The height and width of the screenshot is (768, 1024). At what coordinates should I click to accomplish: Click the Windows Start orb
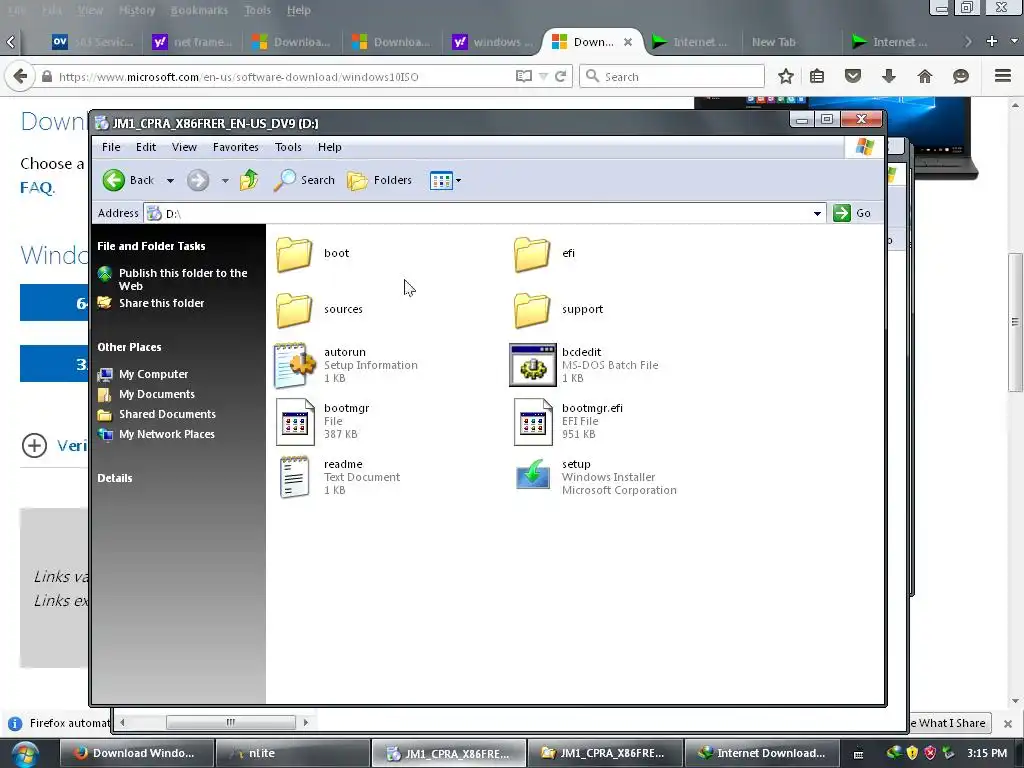click(24, 753)
